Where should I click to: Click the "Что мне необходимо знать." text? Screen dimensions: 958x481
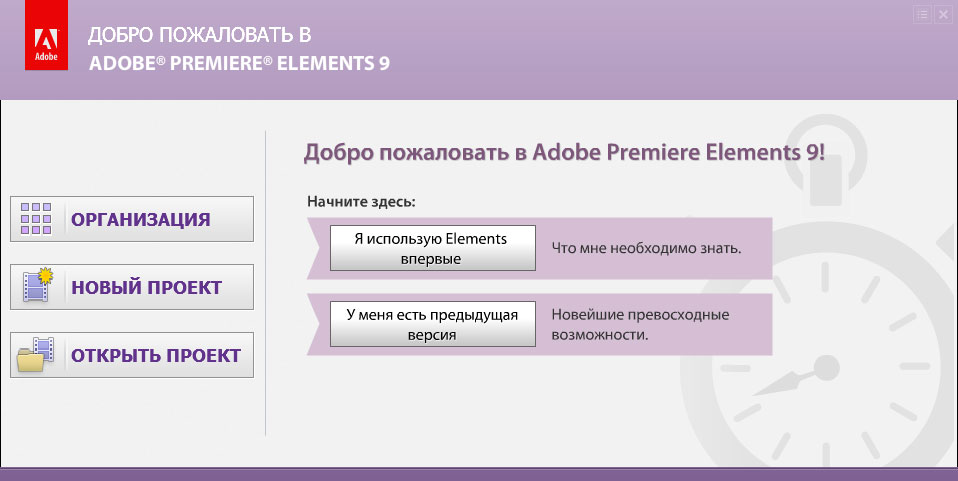(646, 248)
